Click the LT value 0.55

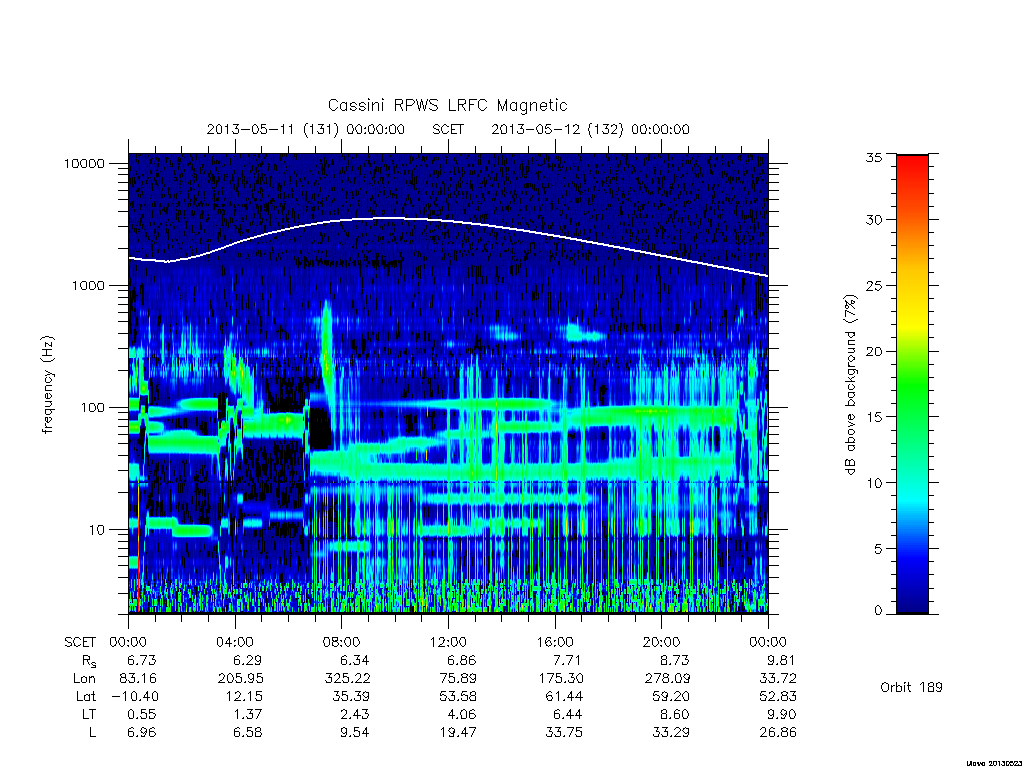point(141,714)
